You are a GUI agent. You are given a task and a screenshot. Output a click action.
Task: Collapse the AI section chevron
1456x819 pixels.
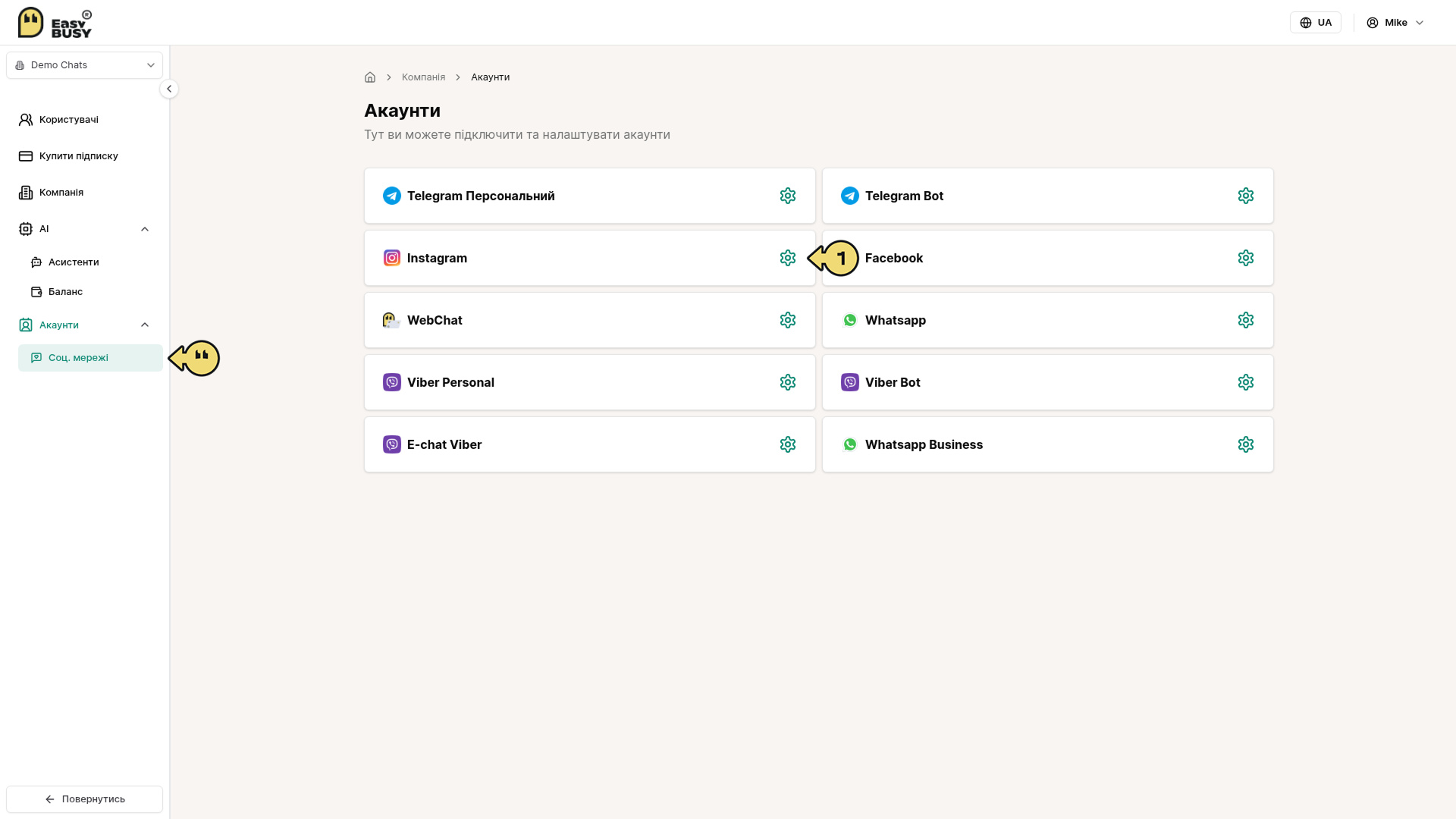[145, 229]
